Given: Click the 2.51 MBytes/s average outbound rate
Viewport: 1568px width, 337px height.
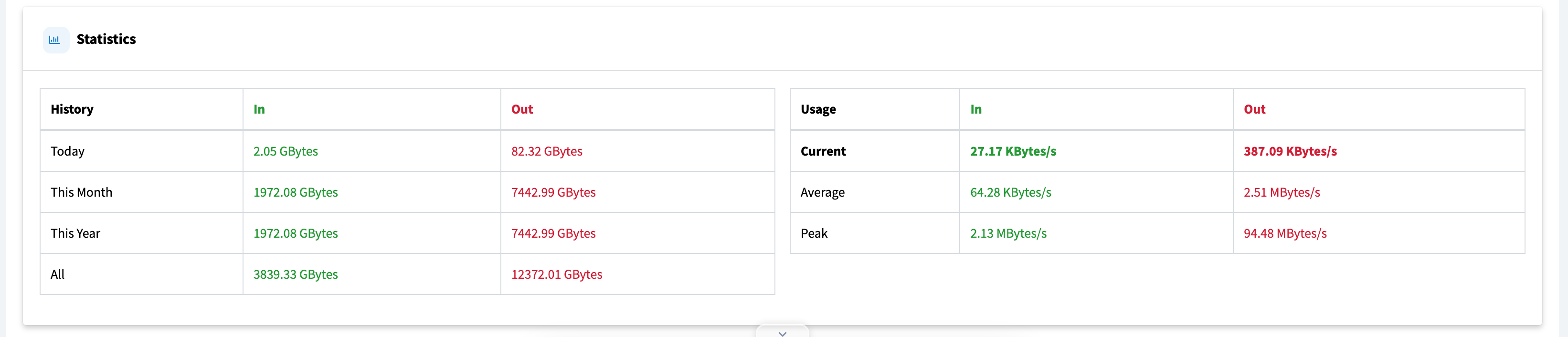Looking at the screenshot, I should click(x=1282, y=193).
